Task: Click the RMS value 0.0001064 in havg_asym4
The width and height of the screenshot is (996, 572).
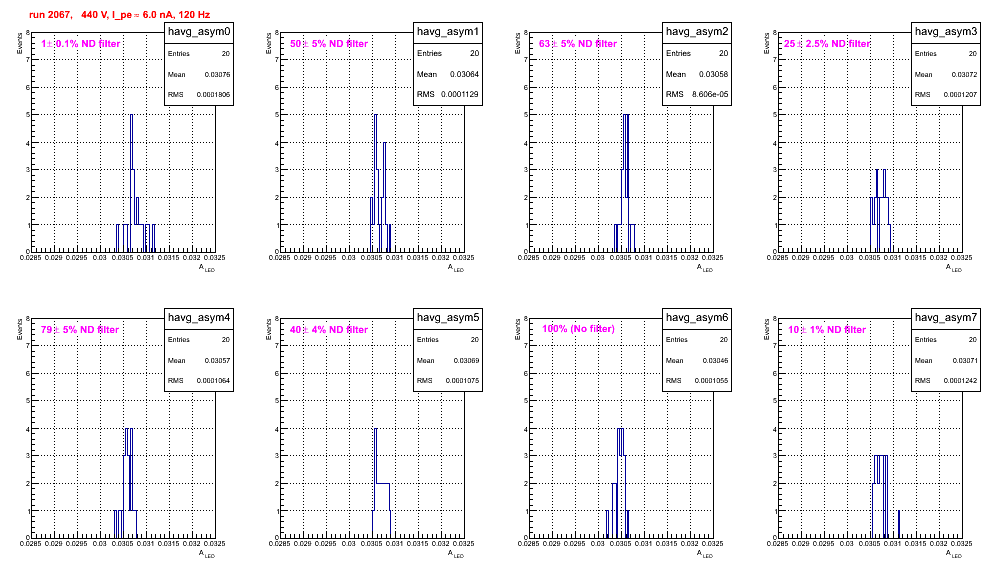Action: coord(213,381)
